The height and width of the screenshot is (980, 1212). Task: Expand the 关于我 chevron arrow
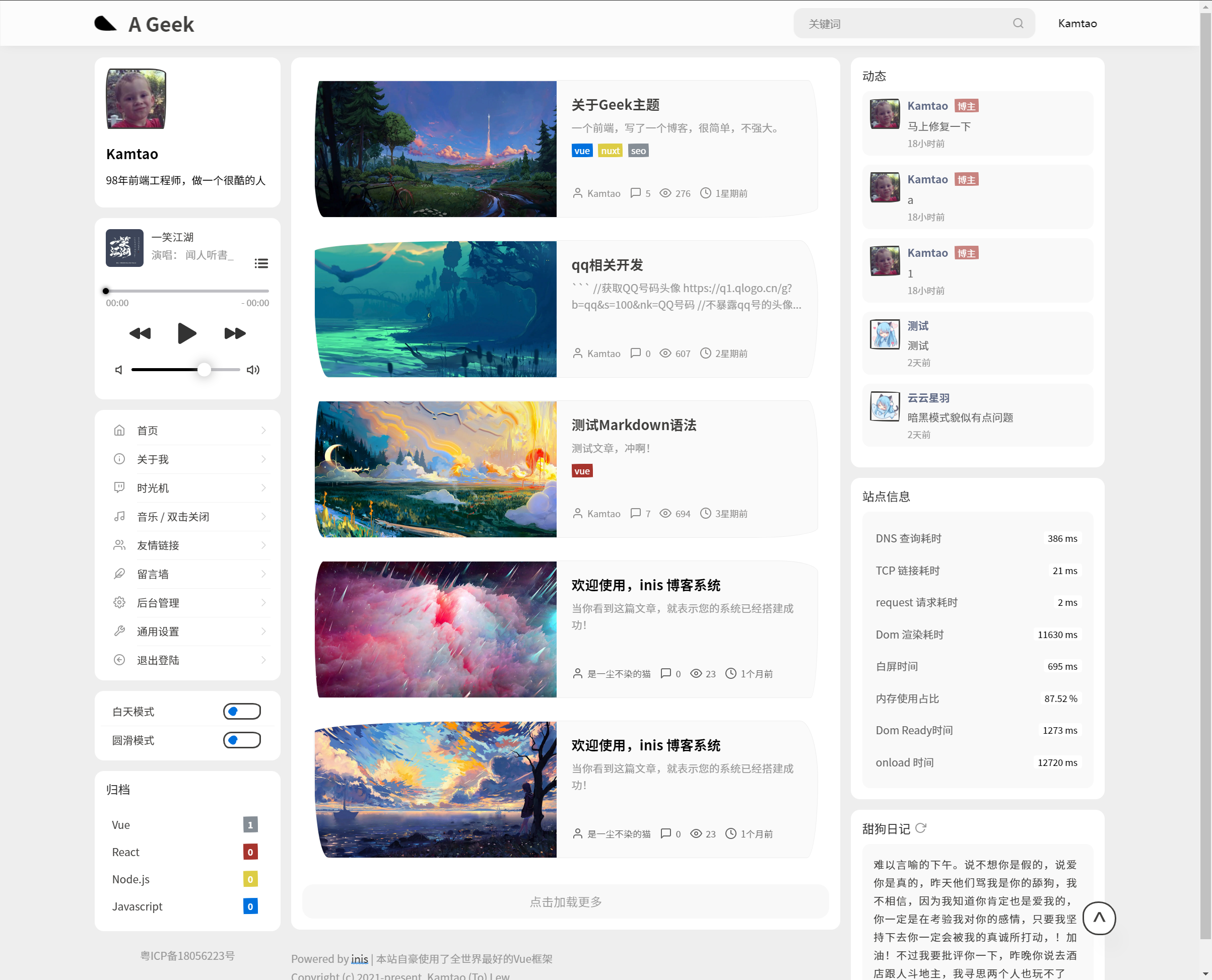pyautogui.click(x=263, y=459)
